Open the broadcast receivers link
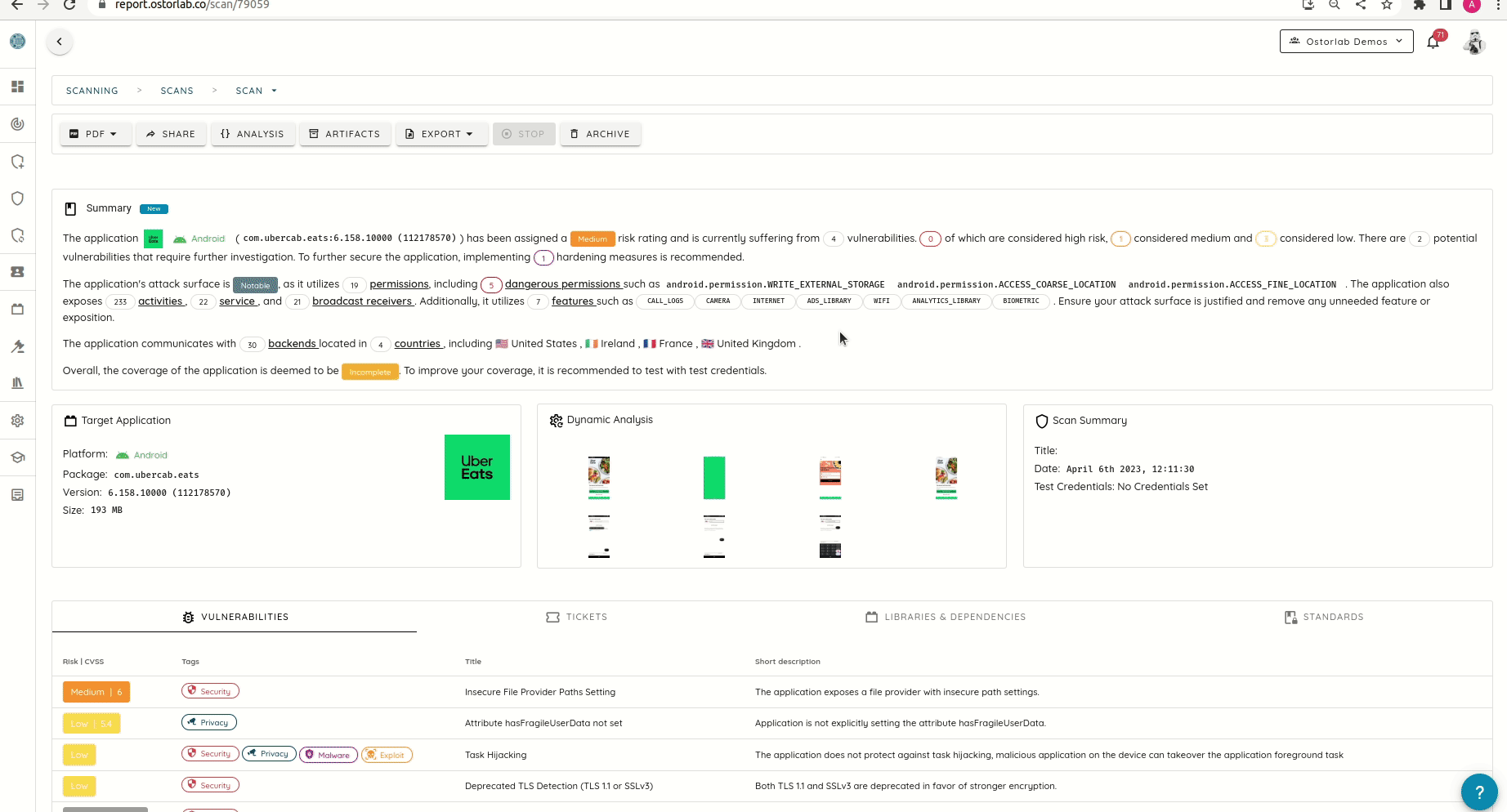 coord(362,301)
